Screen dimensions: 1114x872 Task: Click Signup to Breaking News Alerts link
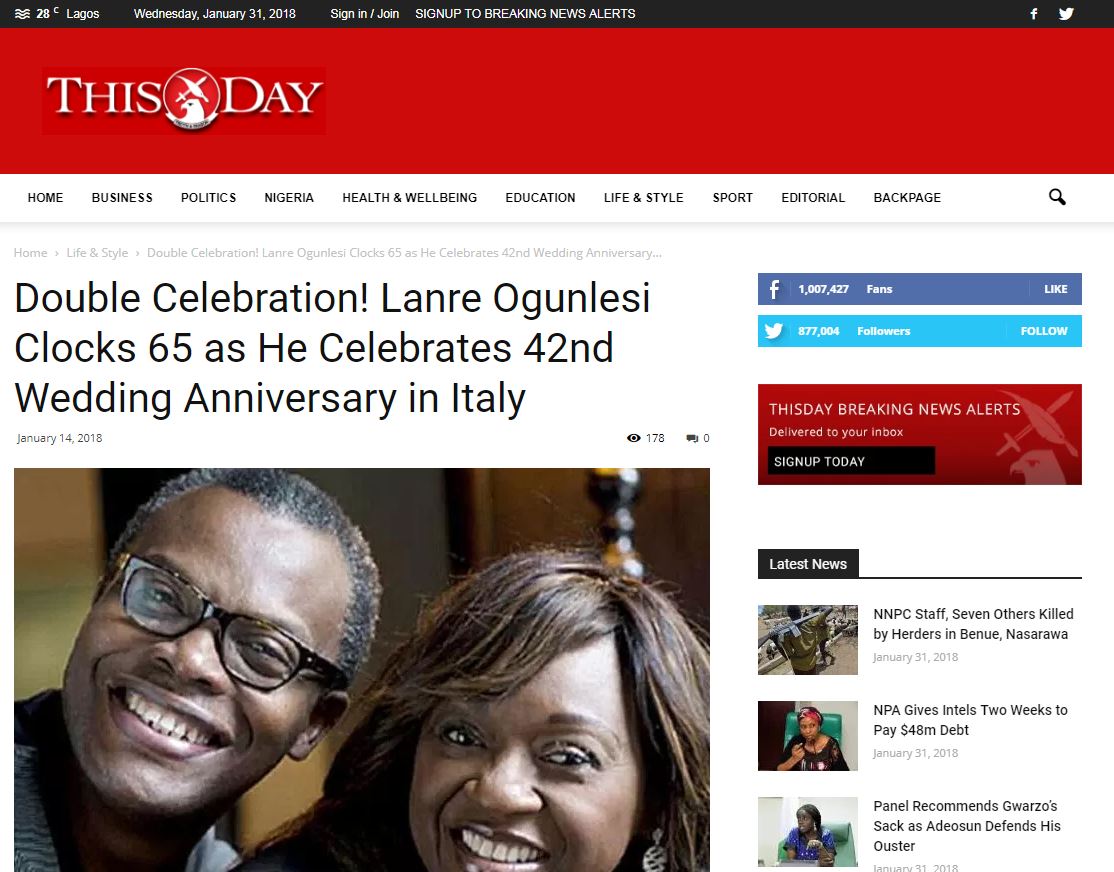click(x=525, y=14)
